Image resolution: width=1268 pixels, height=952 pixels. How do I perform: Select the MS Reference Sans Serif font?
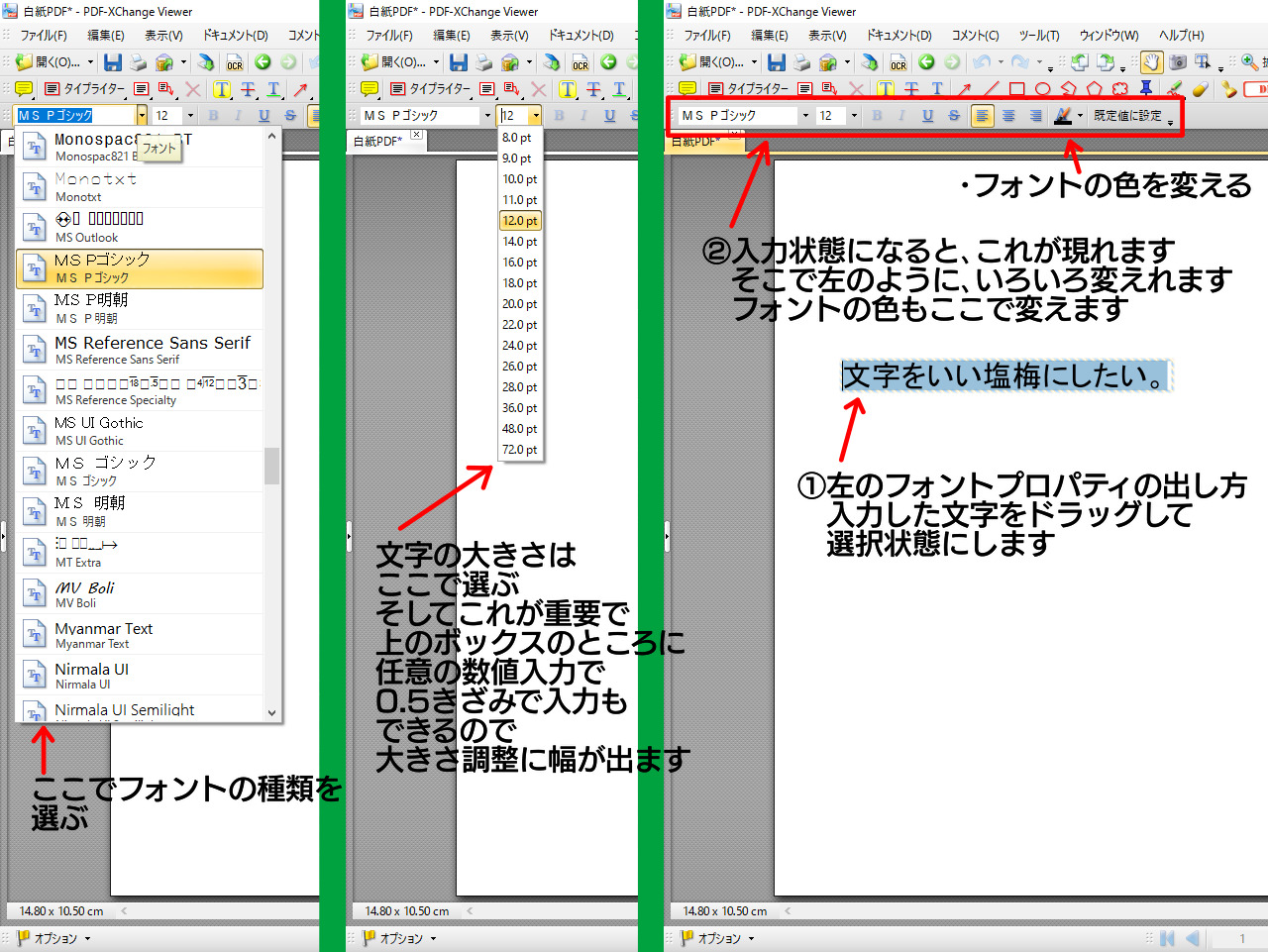click(139, 350)
